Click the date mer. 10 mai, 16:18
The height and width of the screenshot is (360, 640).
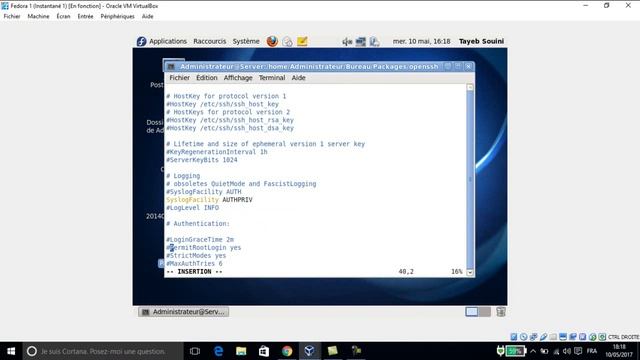point(421,41)
